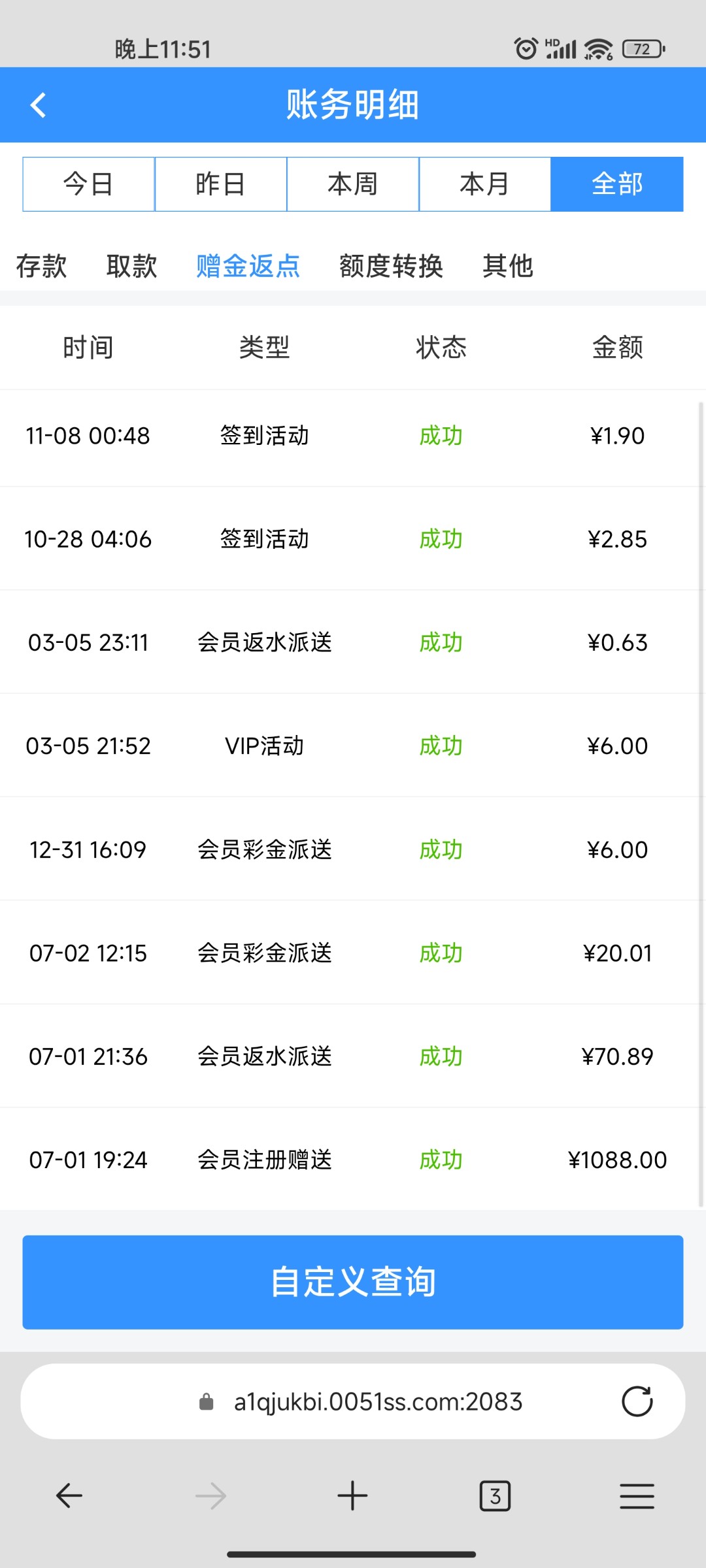Switch to the 本月 date filter
This screenshot has height=1568, width=706.
[485, 184]
